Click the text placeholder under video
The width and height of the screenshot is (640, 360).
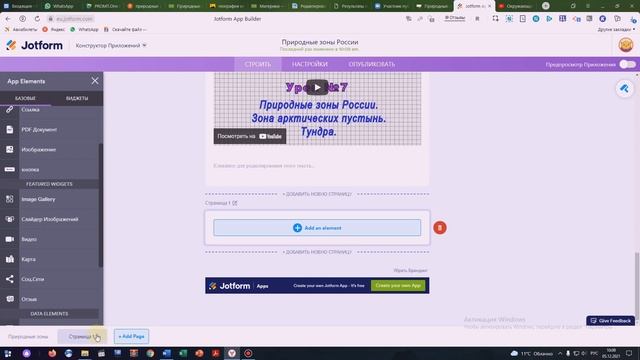pos(264,166)
